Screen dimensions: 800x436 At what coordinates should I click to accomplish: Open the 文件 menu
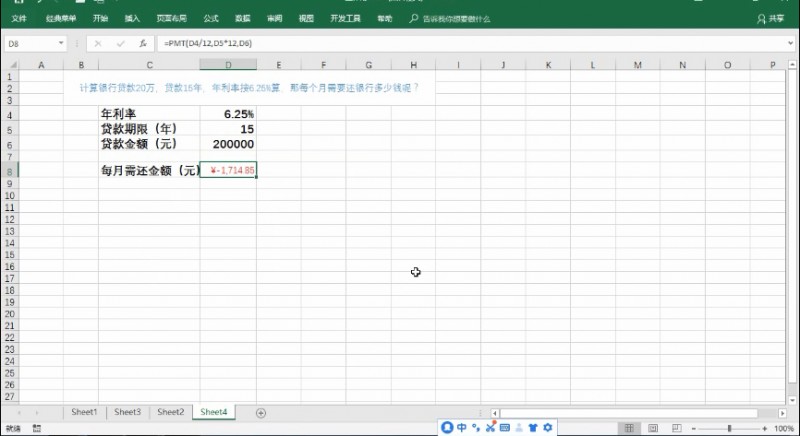point(19,18)
